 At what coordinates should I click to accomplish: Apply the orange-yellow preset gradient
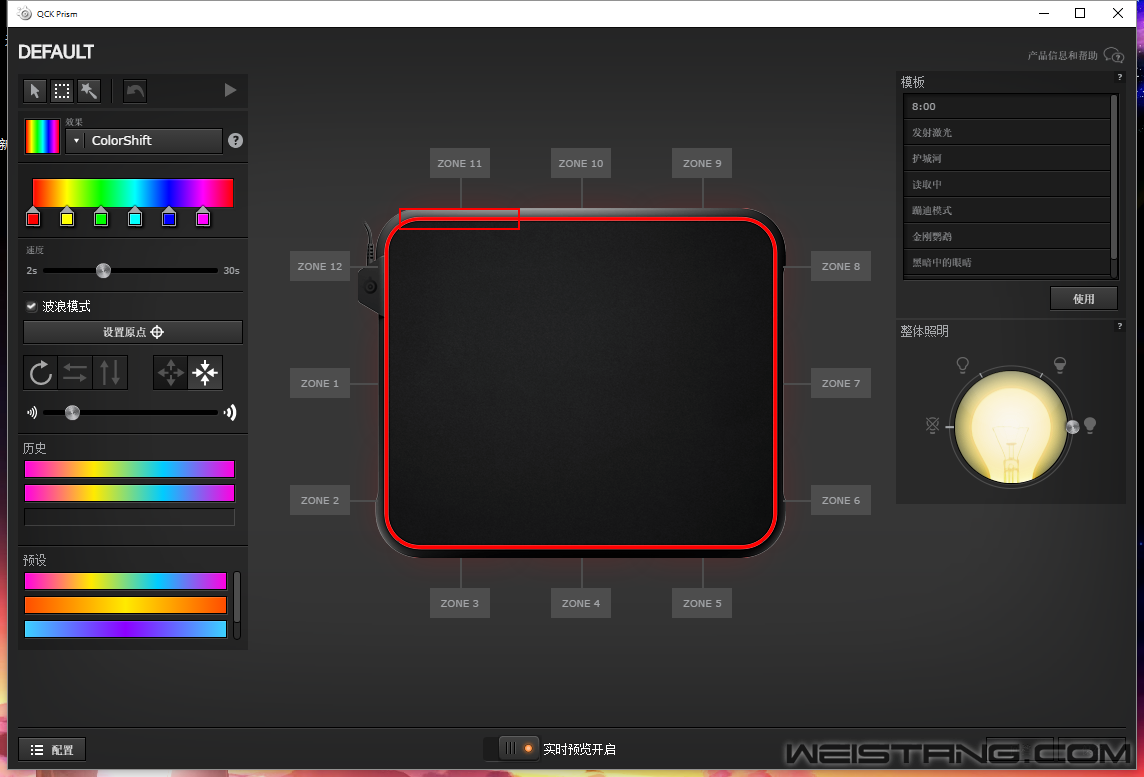(125, 605)
